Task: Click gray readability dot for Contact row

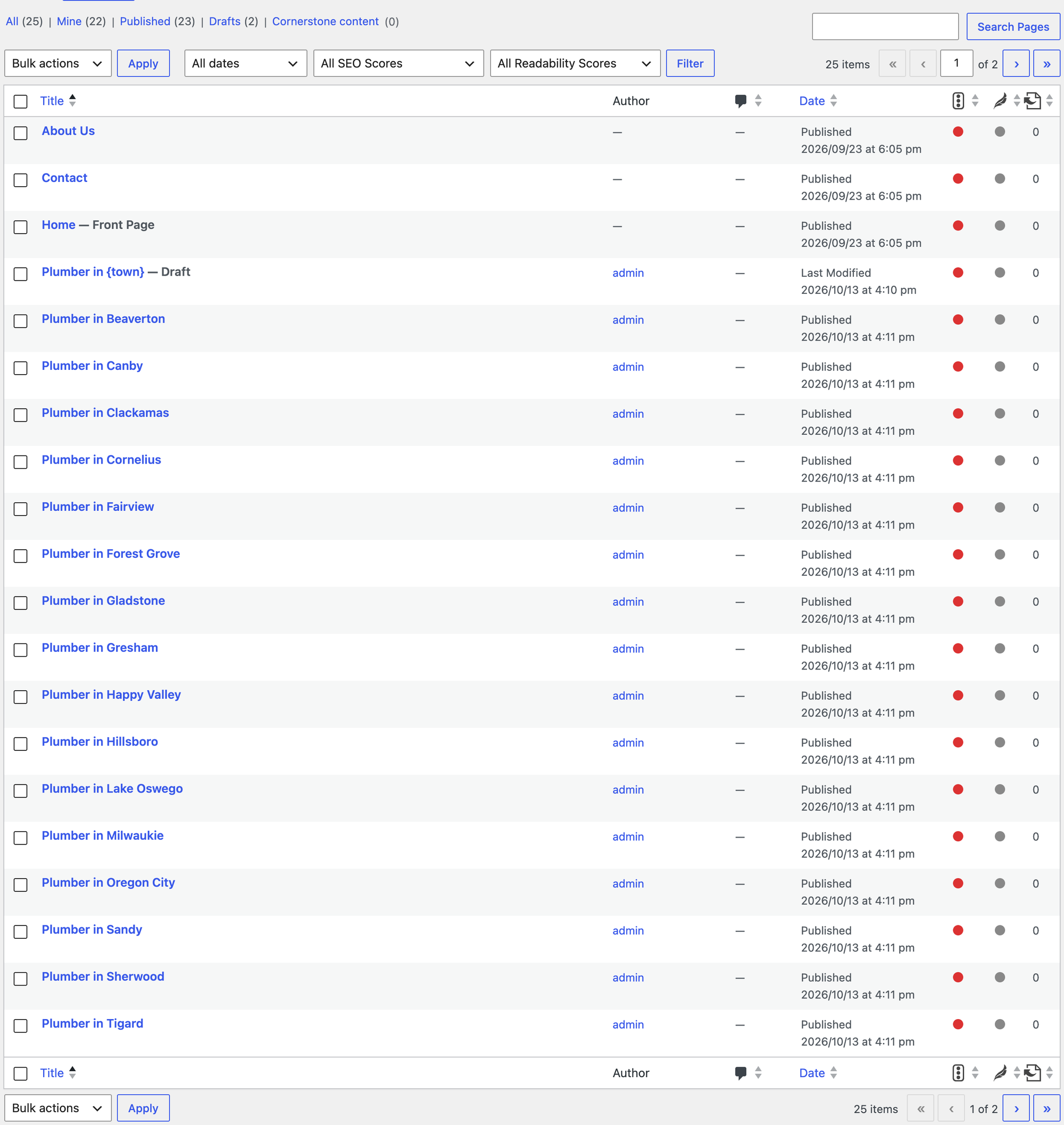Action: point(999,179)
